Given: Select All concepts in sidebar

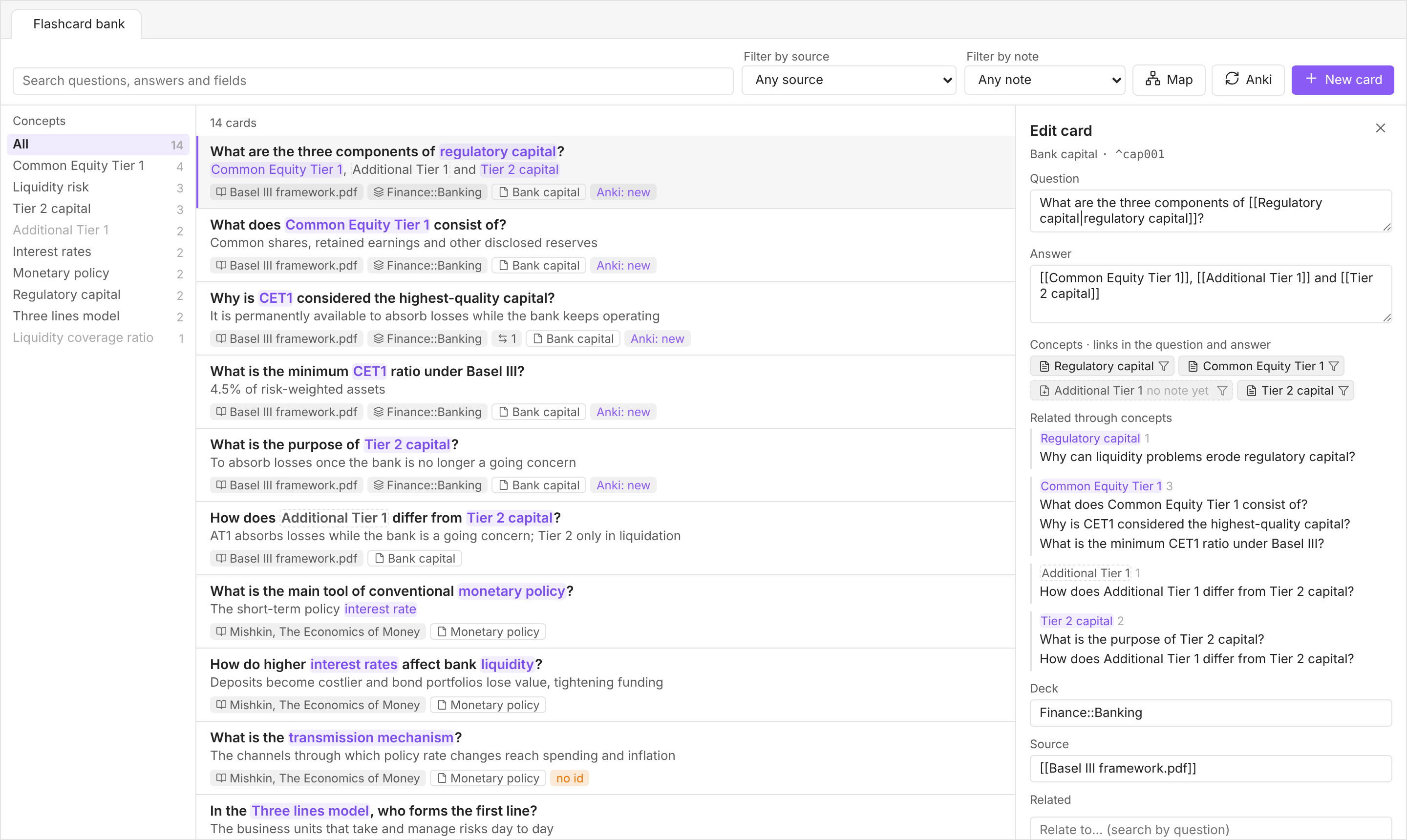Looking at the screenshot, I should coord(97,145).
